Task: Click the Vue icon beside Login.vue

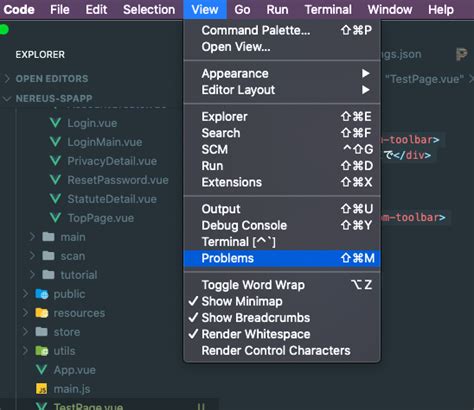Action: tap(55, 123)
